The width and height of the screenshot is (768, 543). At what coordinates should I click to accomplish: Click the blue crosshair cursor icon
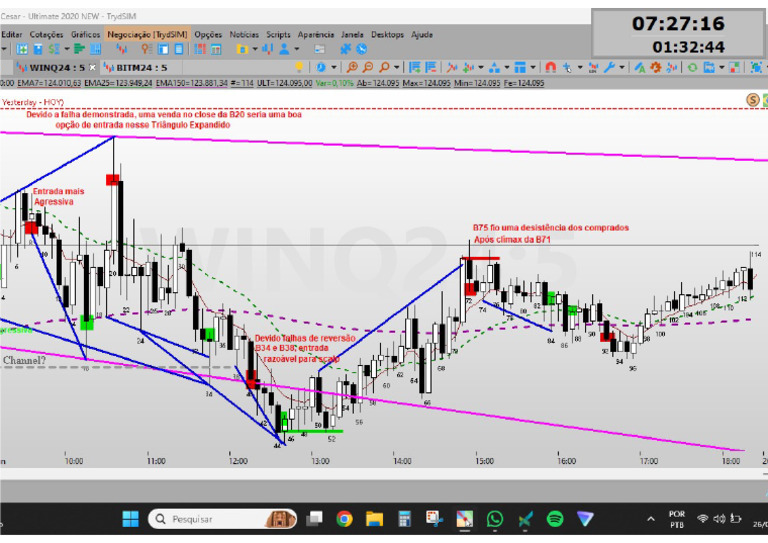567,67
